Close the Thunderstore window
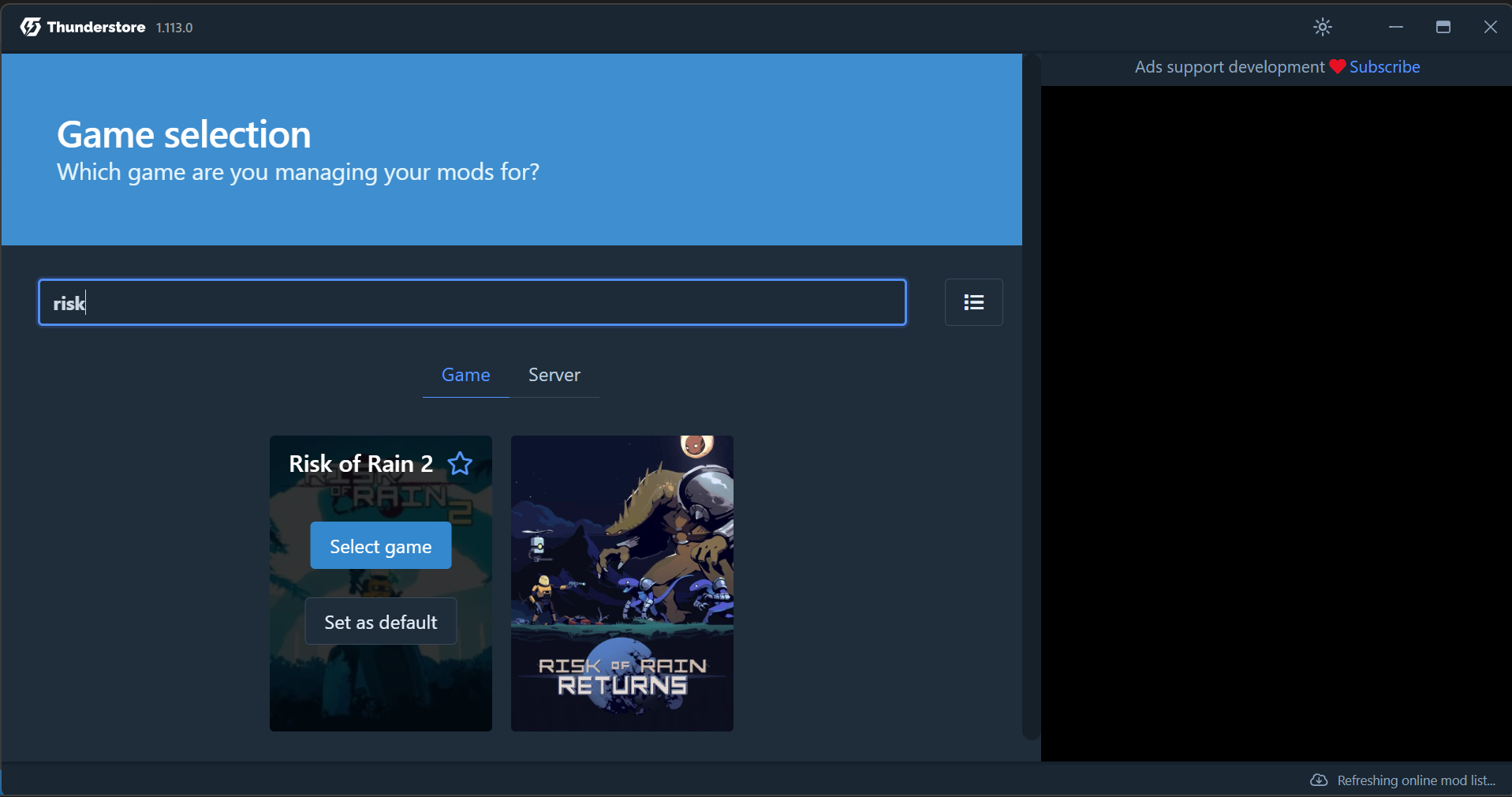 [1491, 27]
